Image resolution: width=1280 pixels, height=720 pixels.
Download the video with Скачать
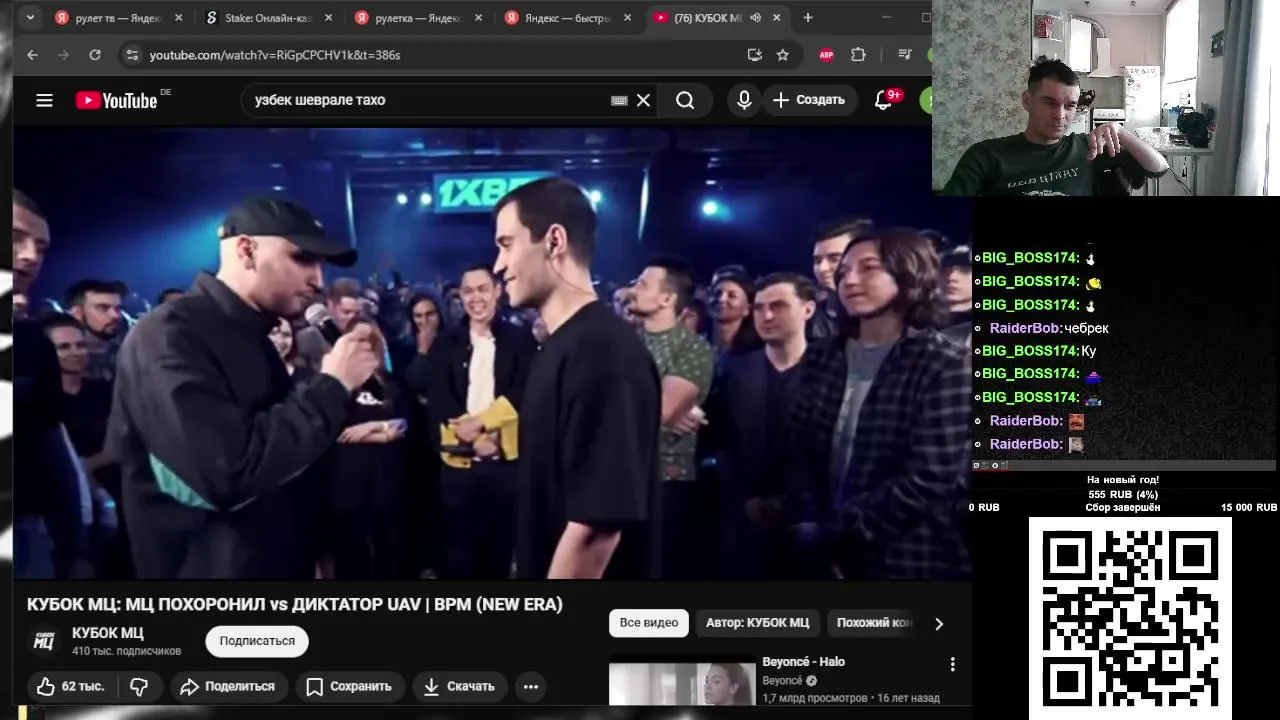pyautogui.click(x=459, y=686)
